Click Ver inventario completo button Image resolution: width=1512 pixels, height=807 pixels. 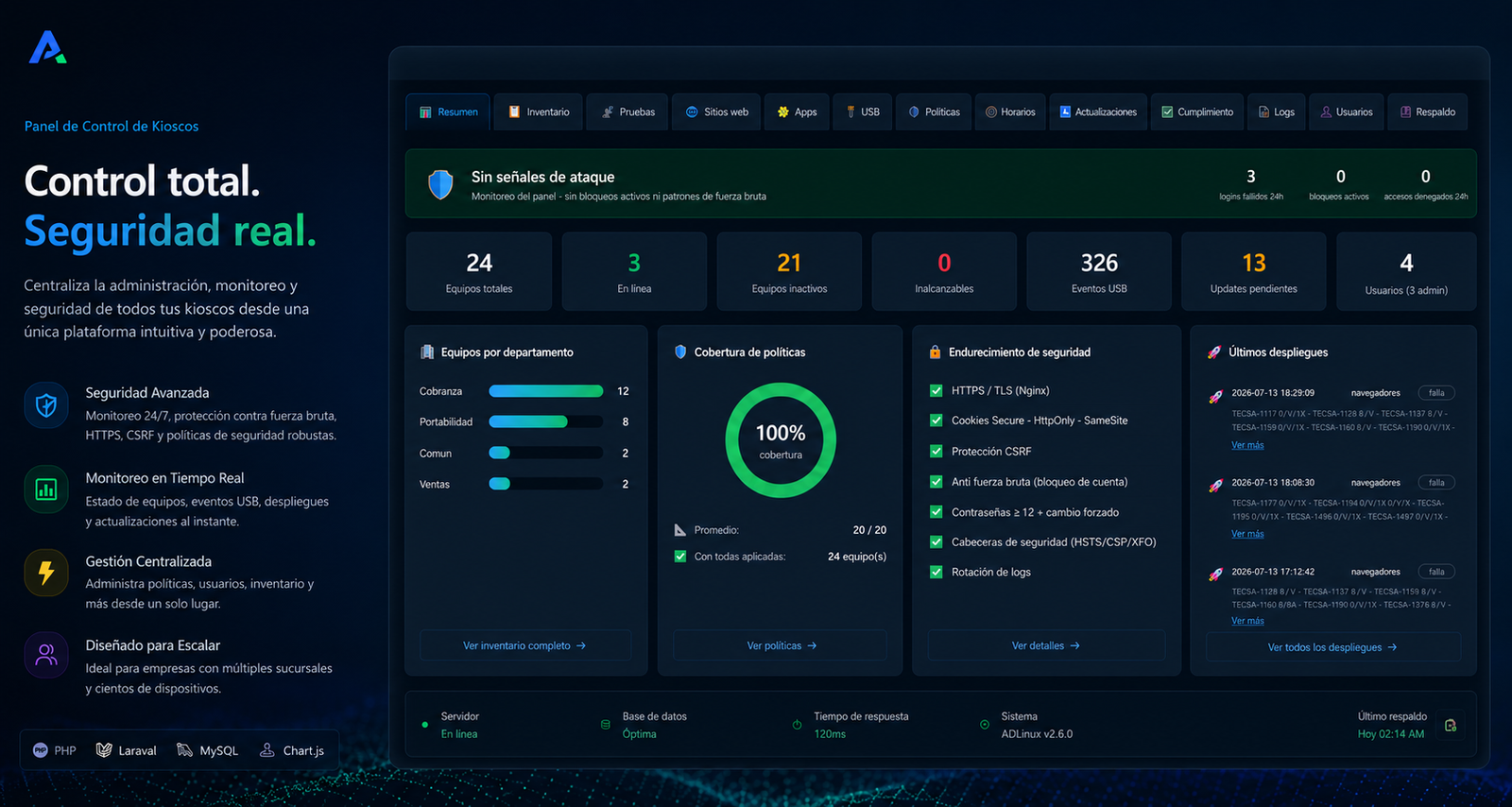tap(525, 645)
